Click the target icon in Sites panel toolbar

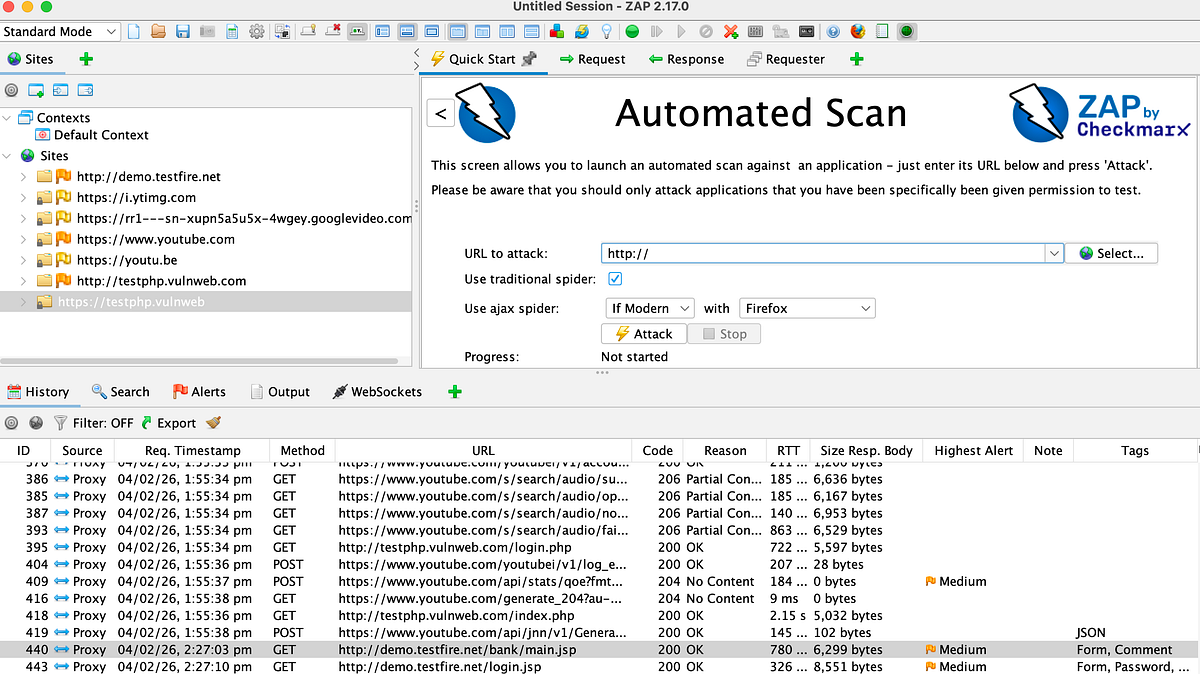pos(12,90)
